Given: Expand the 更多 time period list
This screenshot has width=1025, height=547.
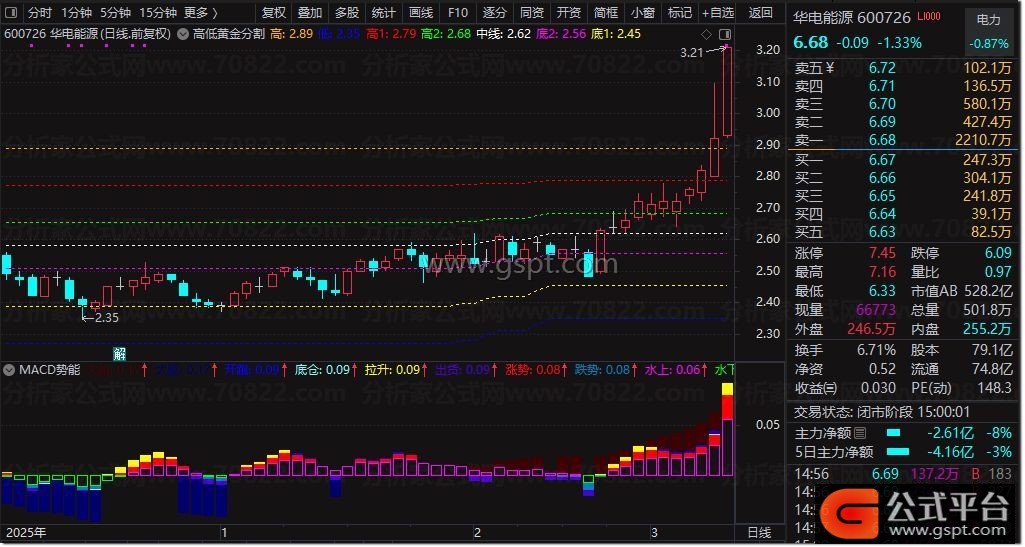Looking at the screenshot, I should pos(202,13).
